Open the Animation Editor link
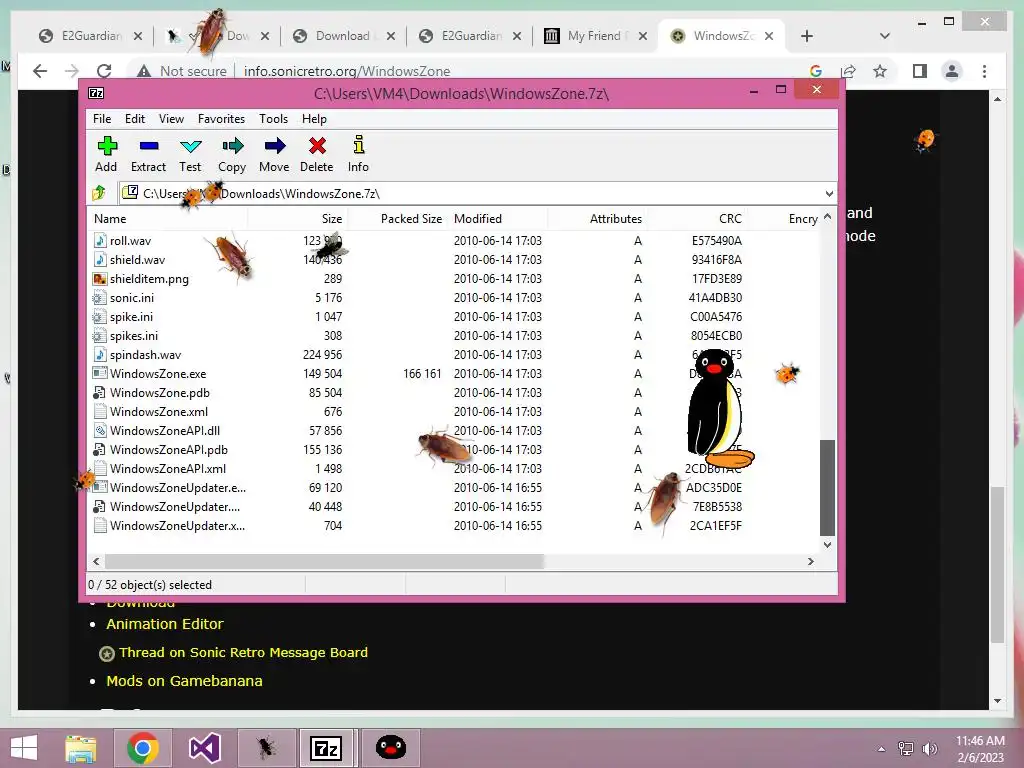This screenshot has width=1024, height=768. pos(165,624)
